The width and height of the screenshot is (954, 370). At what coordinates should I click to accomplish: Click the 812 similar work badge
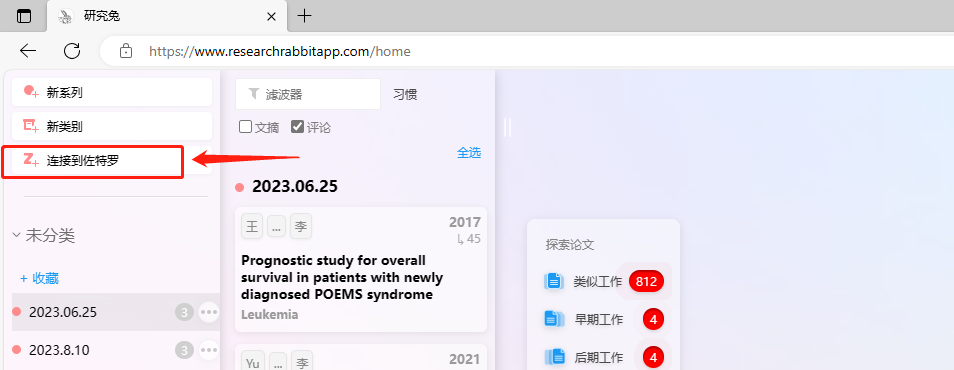pyautogui.click(x=646, y=281)
